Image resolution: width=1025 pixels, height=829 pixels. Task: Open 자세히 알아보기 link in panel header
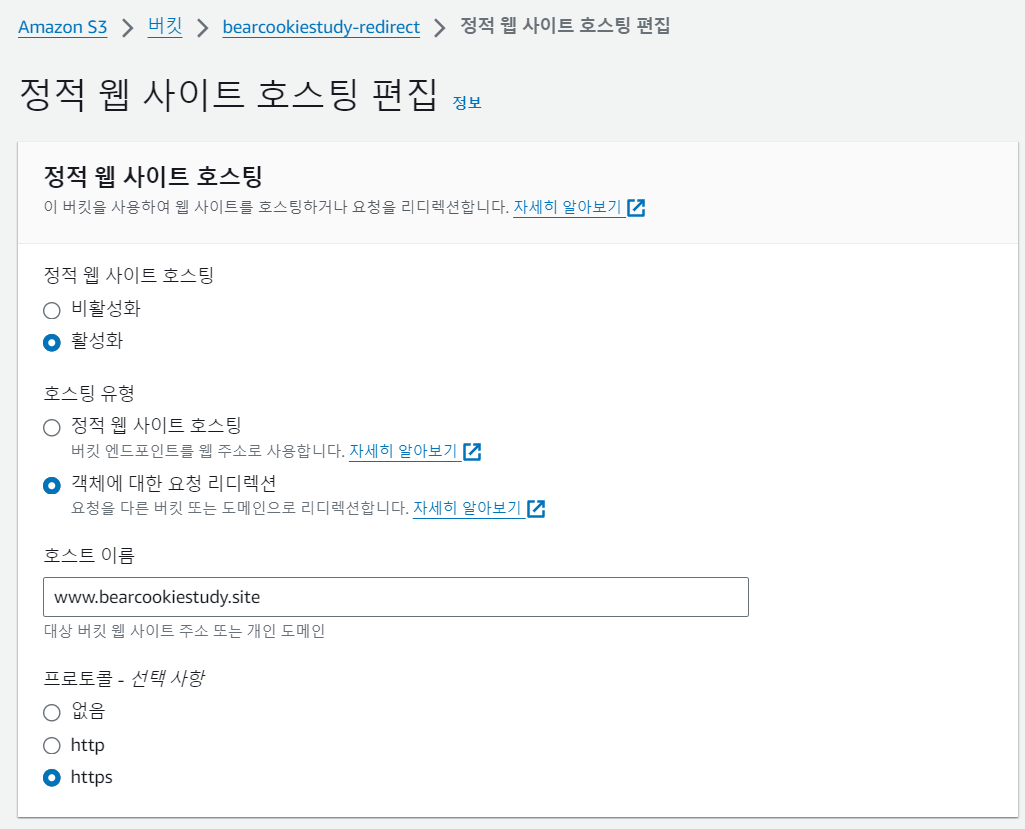coord(567,208)
